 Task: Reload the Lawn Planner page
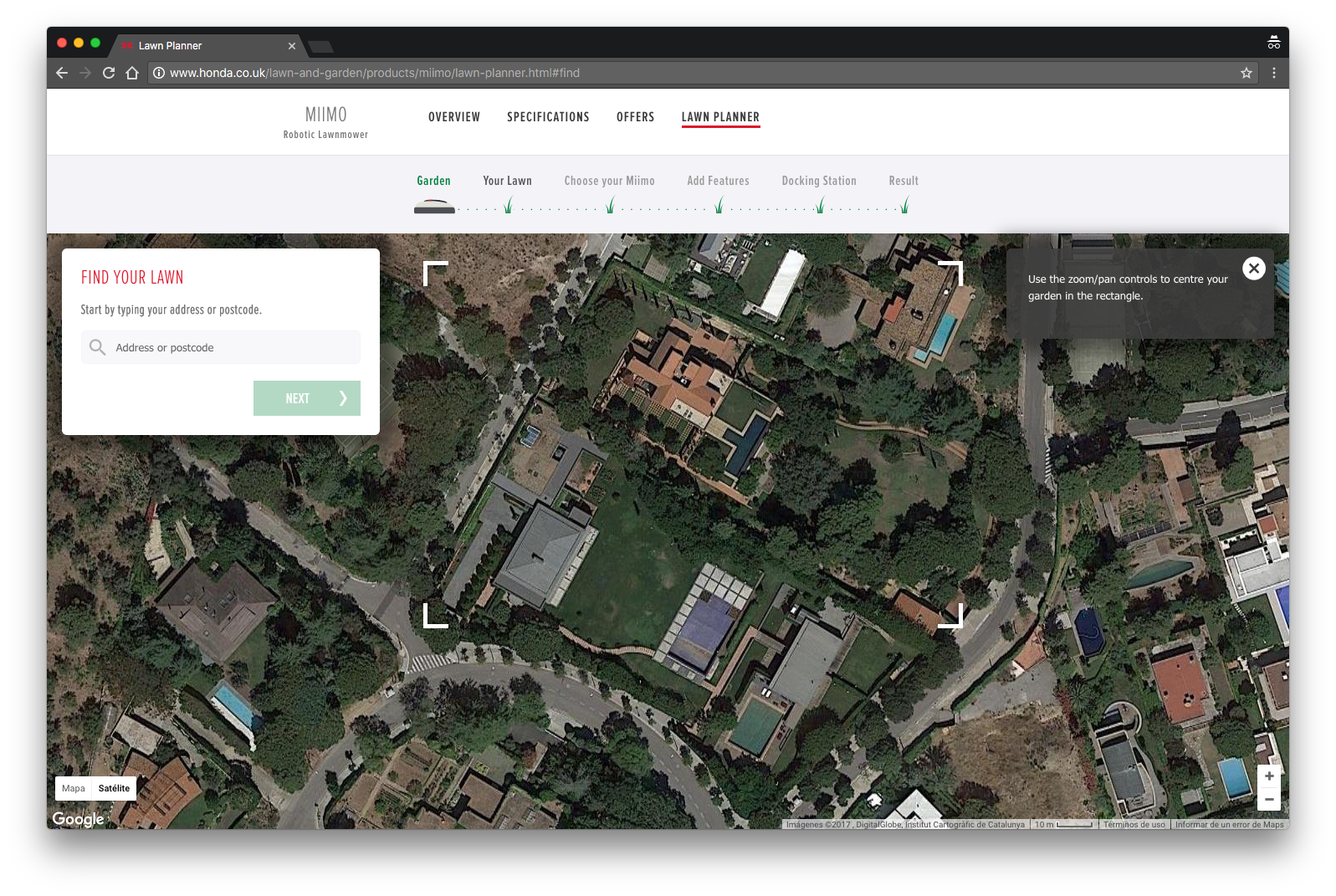point(109,73)
